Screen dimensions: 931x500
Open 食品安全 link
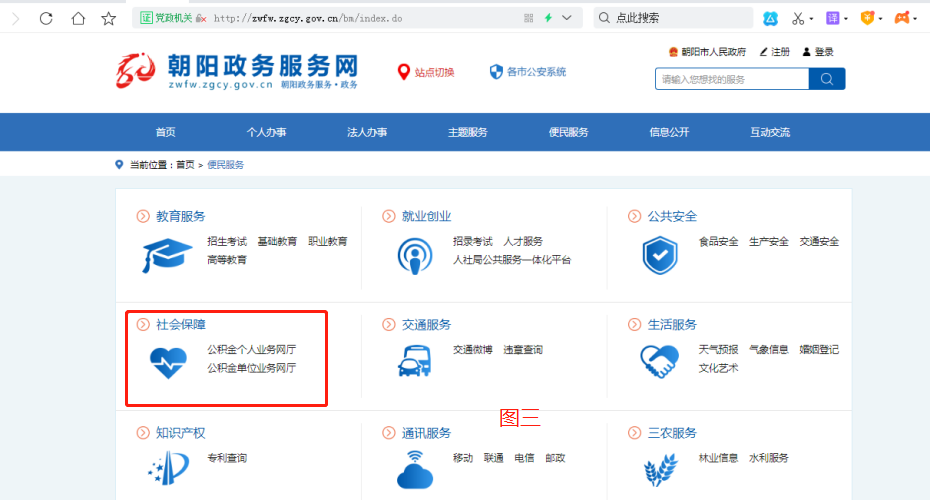(718, 242)
